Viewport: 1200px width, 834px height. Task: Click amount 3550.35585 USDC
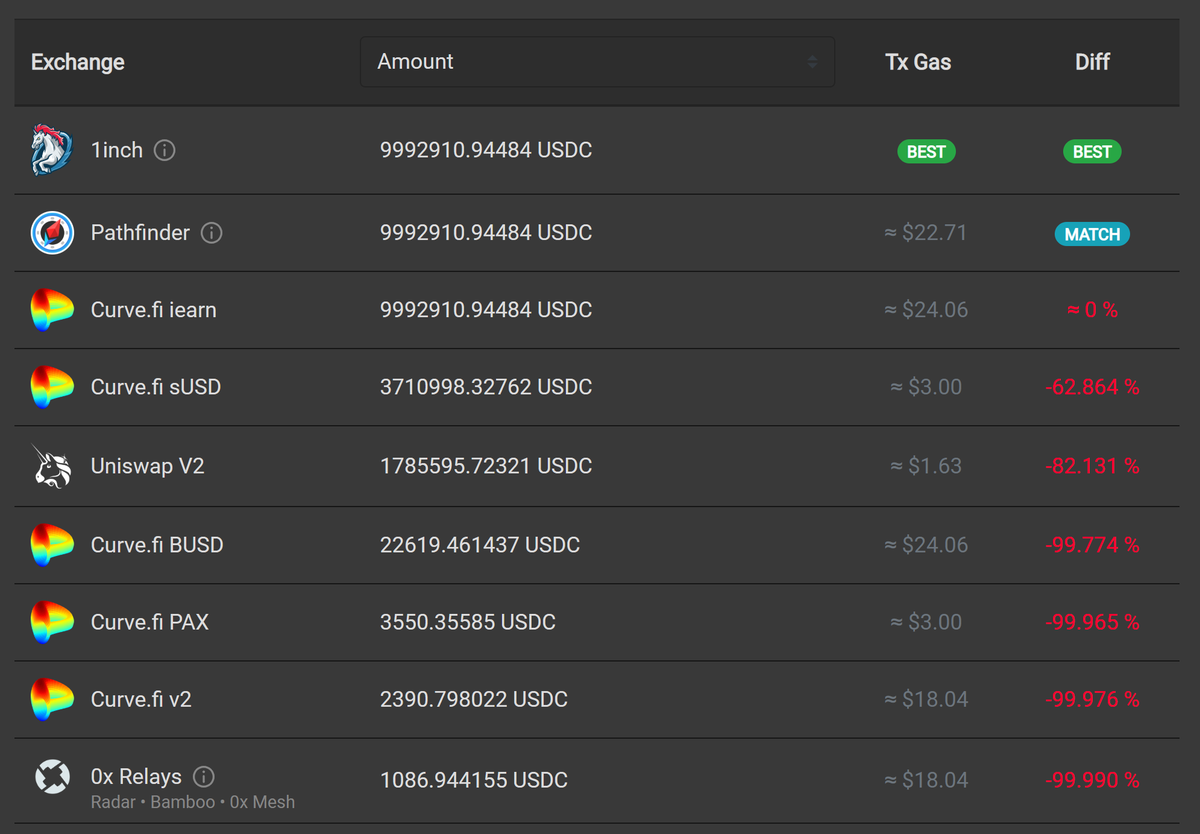(x=468, y=622)
